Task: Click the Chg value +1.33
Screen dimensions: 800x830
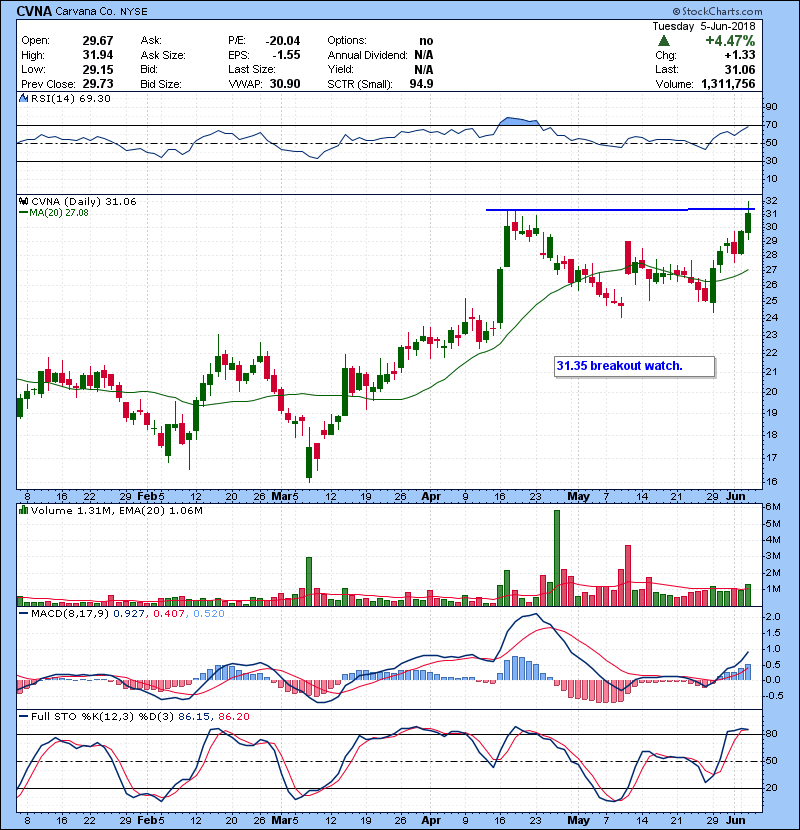Action: point(740,55)
